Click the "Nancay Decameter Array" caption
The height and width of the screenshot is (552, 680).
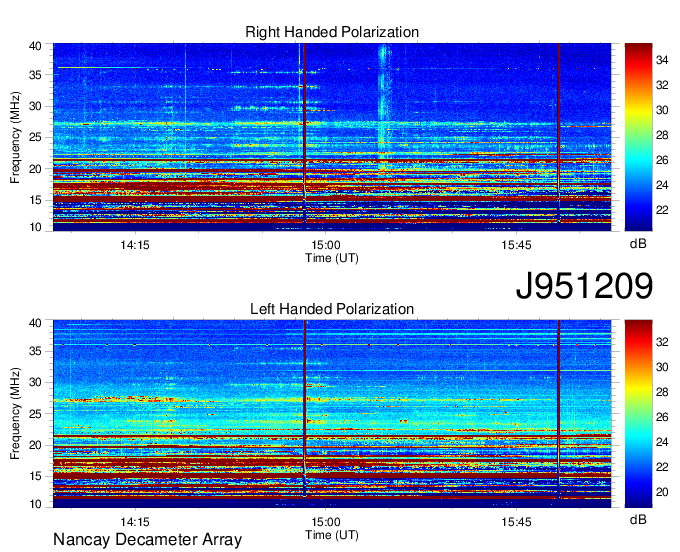(x=147, y=539)
